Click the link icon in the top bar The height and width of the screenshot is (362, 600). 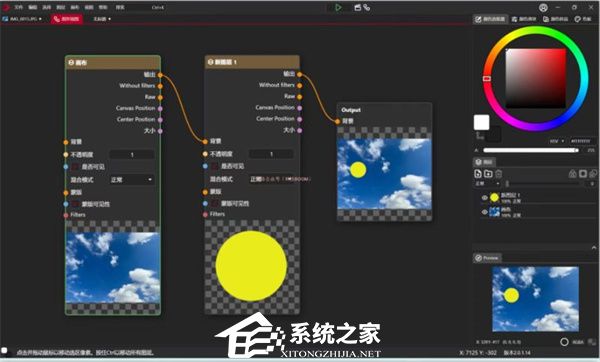(367, 7)
